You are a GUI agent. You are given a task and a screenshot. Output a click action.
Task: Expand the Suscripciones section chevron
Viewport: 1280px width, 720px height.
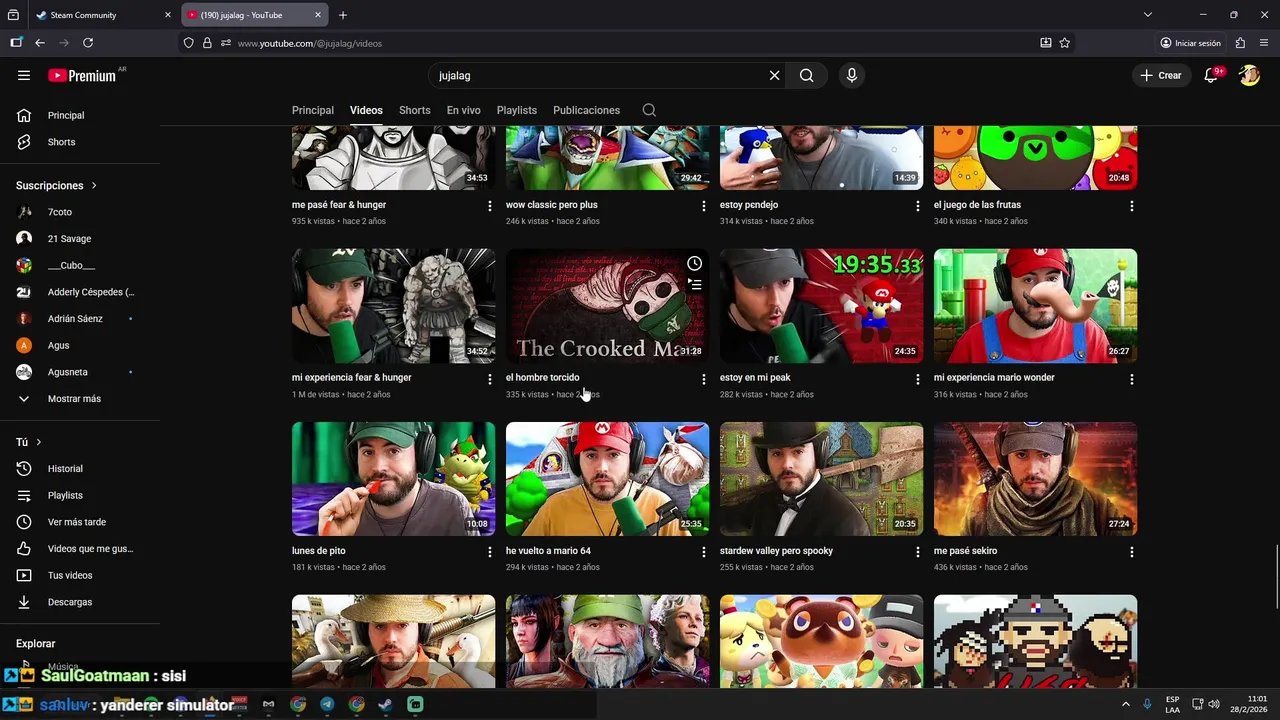pos(94,185)
